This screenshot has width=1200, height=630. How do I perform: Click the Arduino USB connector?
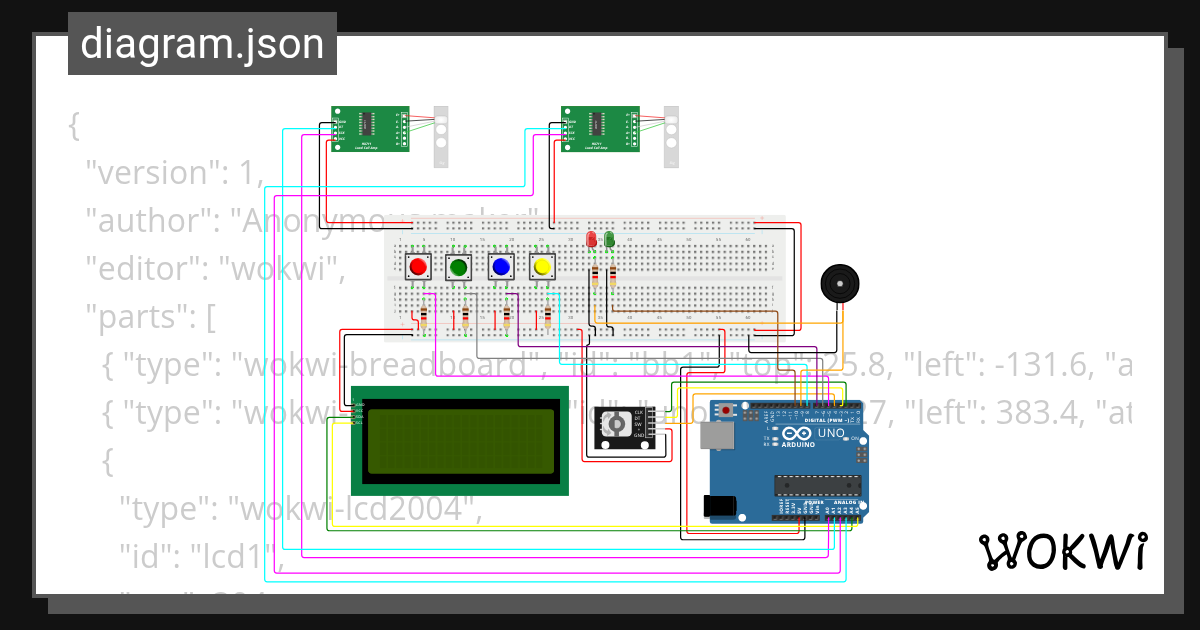point(717,437)
